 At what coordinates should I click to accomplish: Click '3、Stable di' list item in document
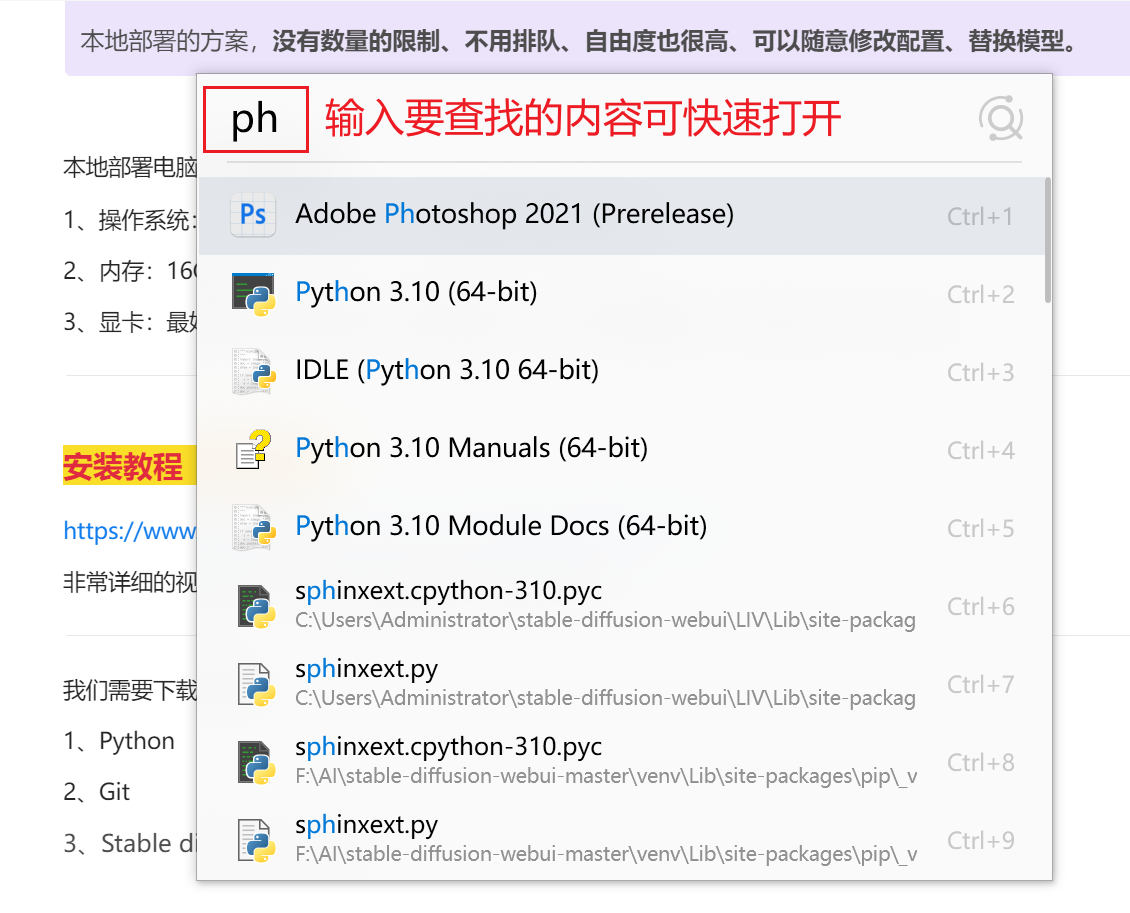130,842
